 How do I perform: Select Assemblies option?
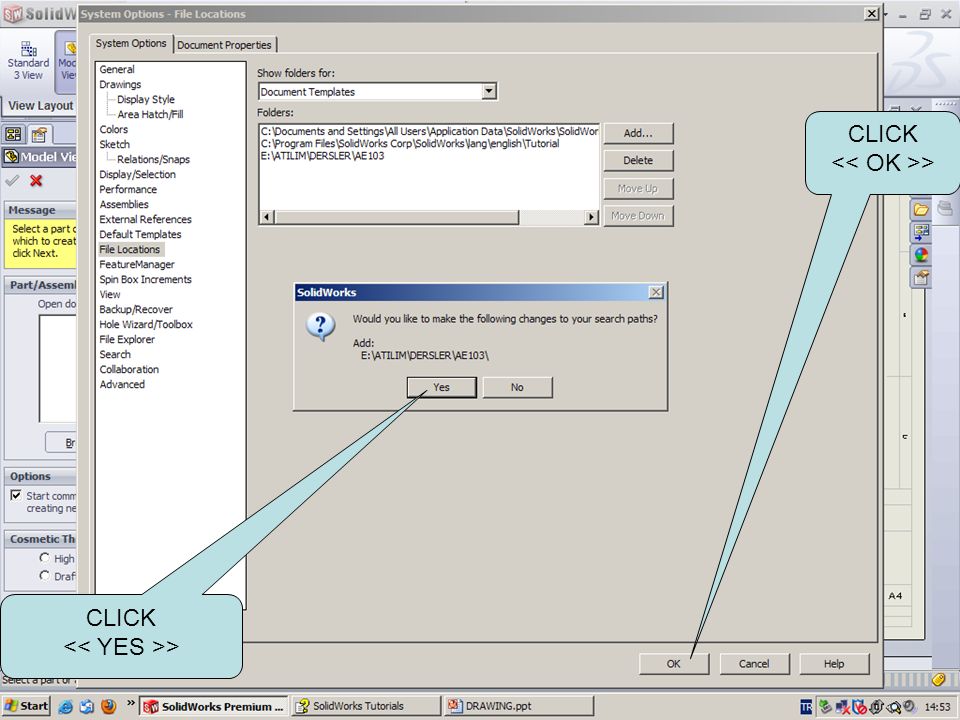(124, 204)
